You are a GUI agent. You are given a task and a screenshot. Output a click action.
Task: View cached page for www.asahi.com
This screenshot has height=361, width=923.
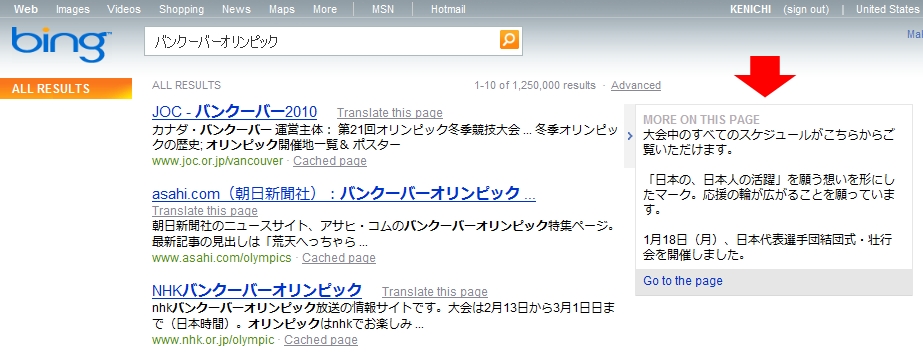click(339, 257)
